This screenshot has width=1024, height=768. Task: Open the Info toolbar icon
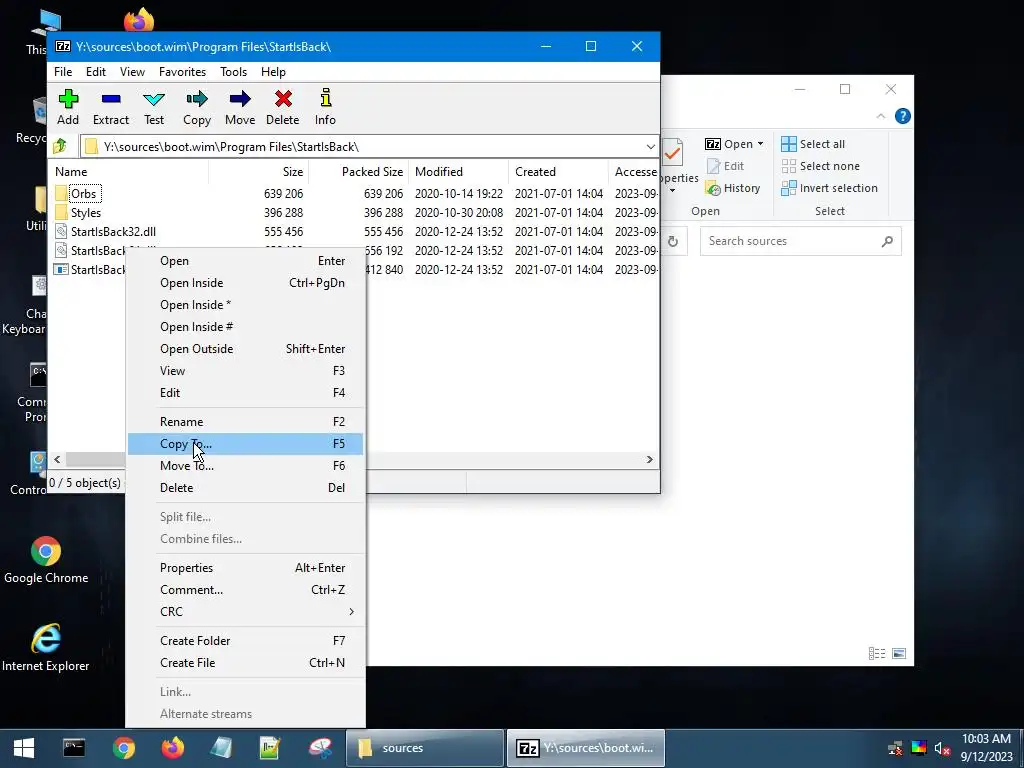coord(325,107)
